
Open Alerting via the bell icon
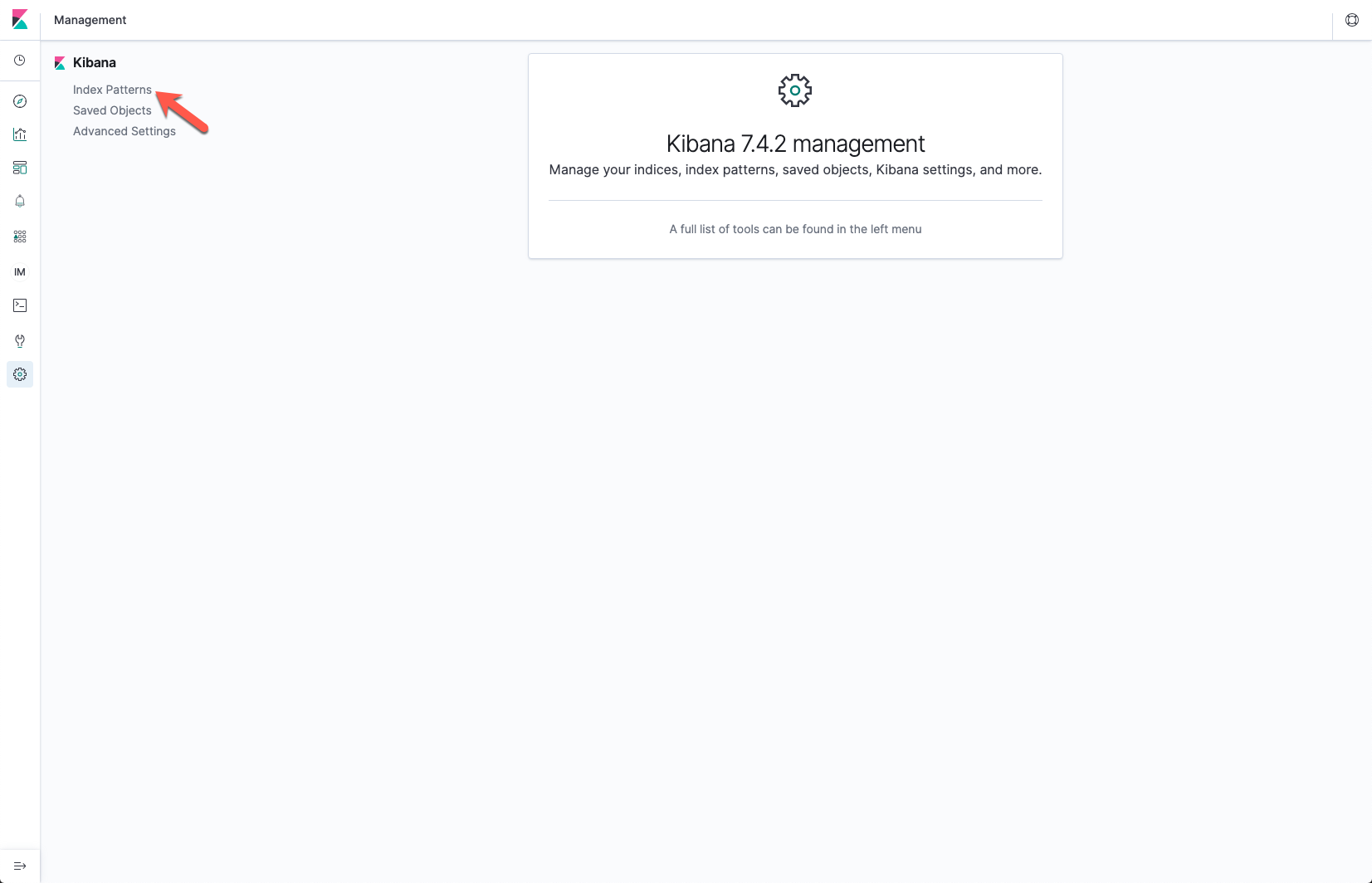(20, 201)
